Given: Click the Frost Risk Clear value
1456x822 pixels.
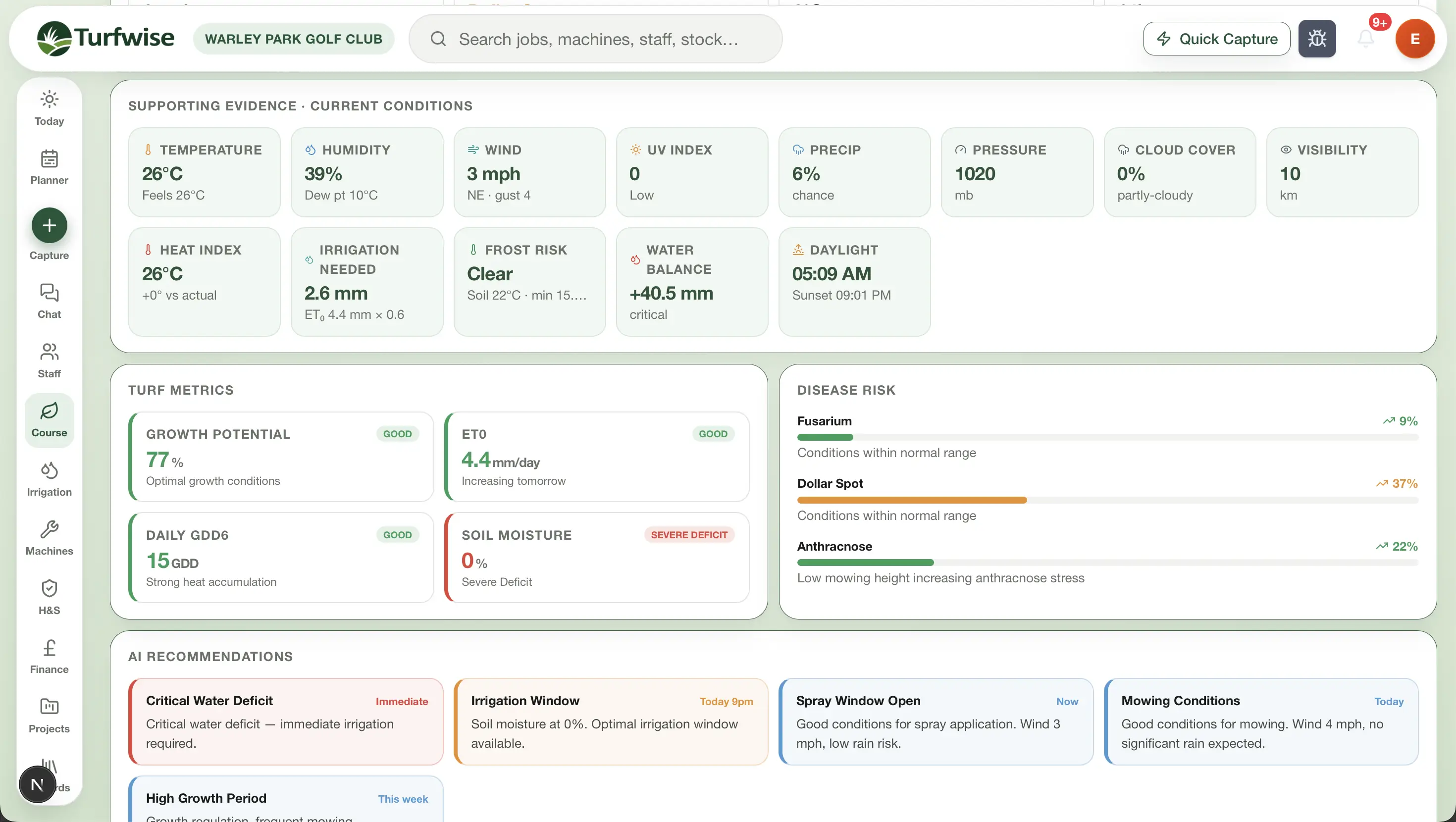Looking at the screenshot, I should 489,274.
